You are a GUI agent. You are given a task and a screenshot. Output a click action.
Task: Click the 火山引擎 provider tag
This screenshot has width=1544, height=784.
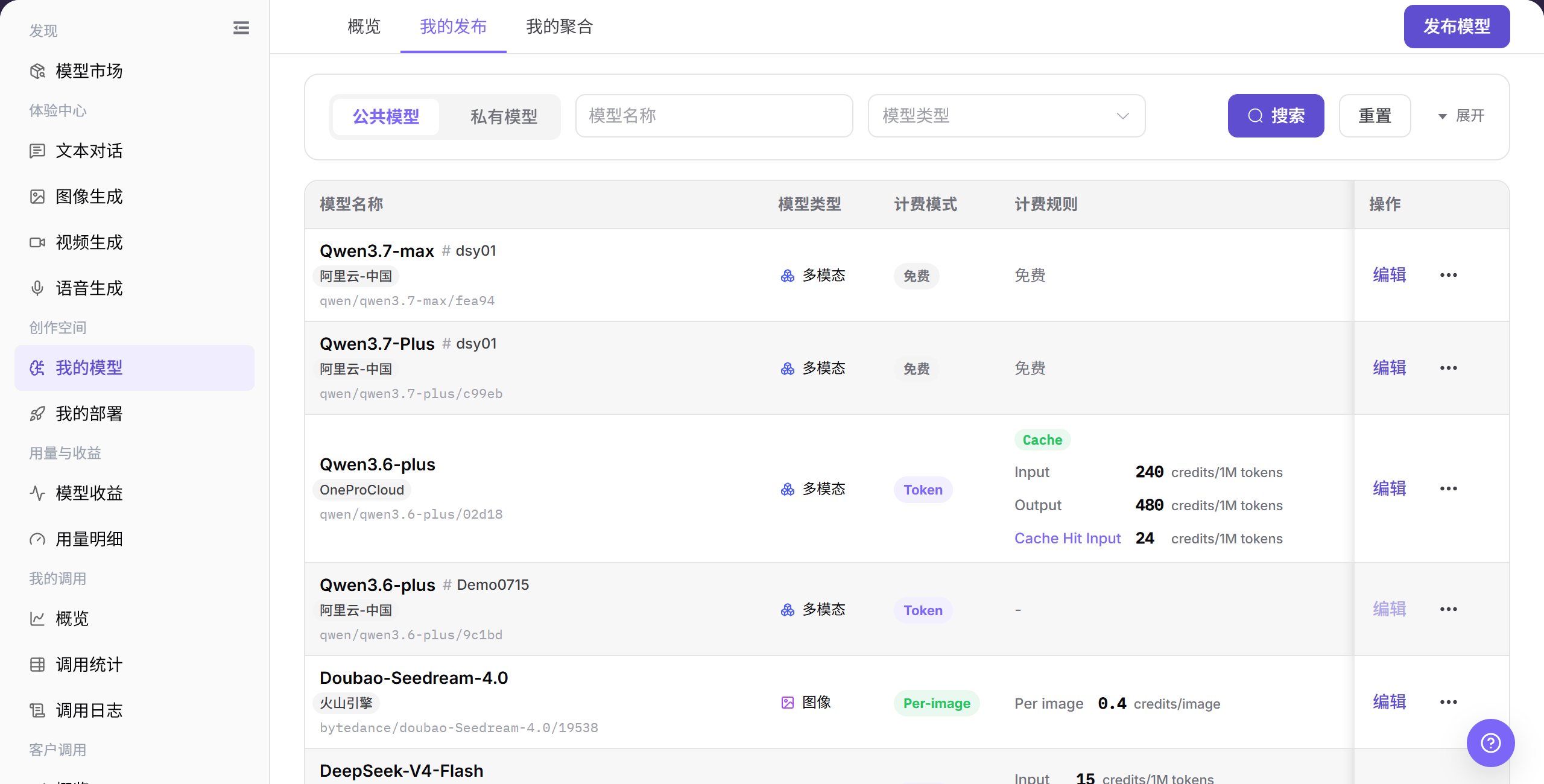pyautogui.click(x=346, y=703)
